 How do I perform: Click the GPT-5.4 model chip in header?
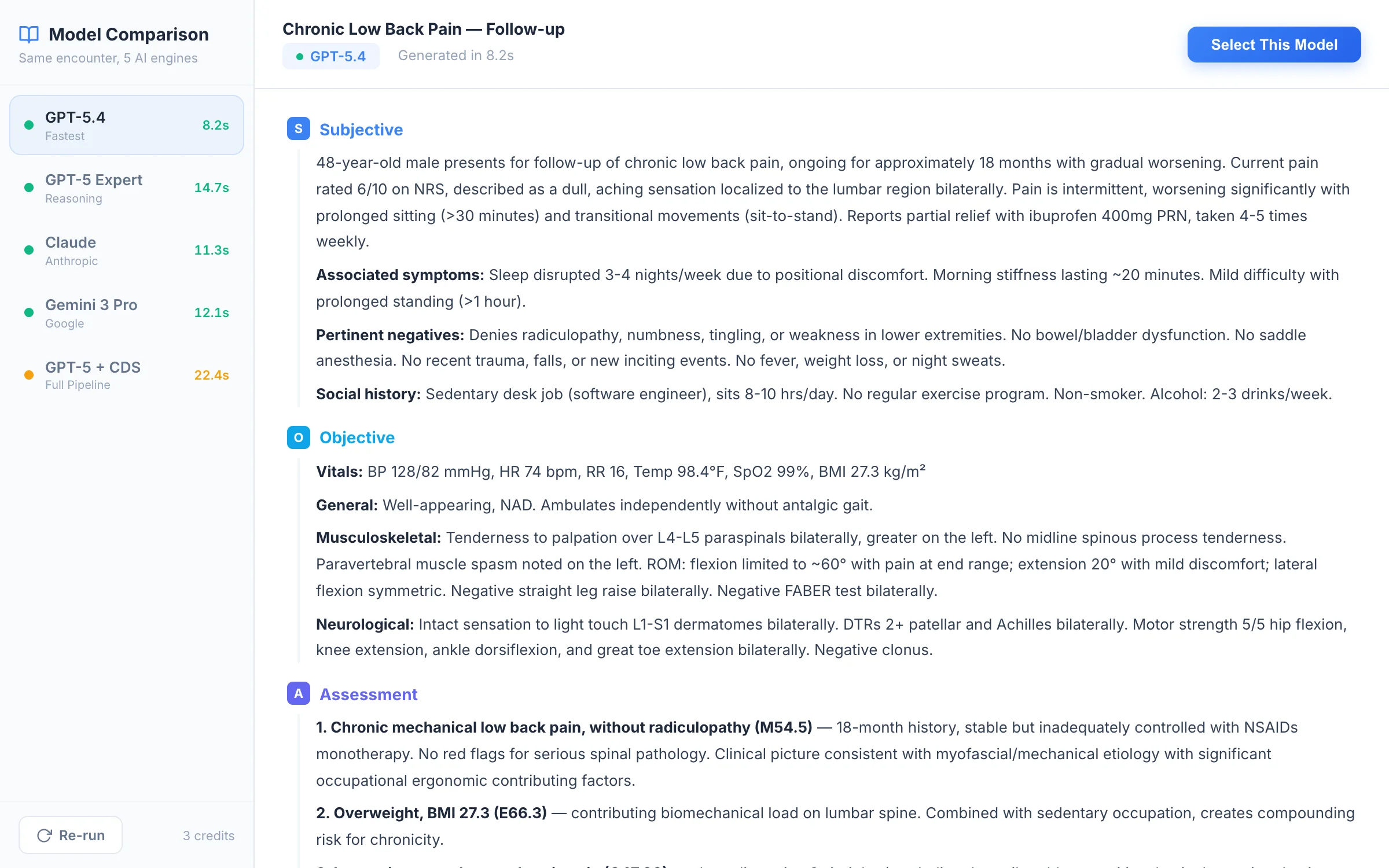pos(331,56)
